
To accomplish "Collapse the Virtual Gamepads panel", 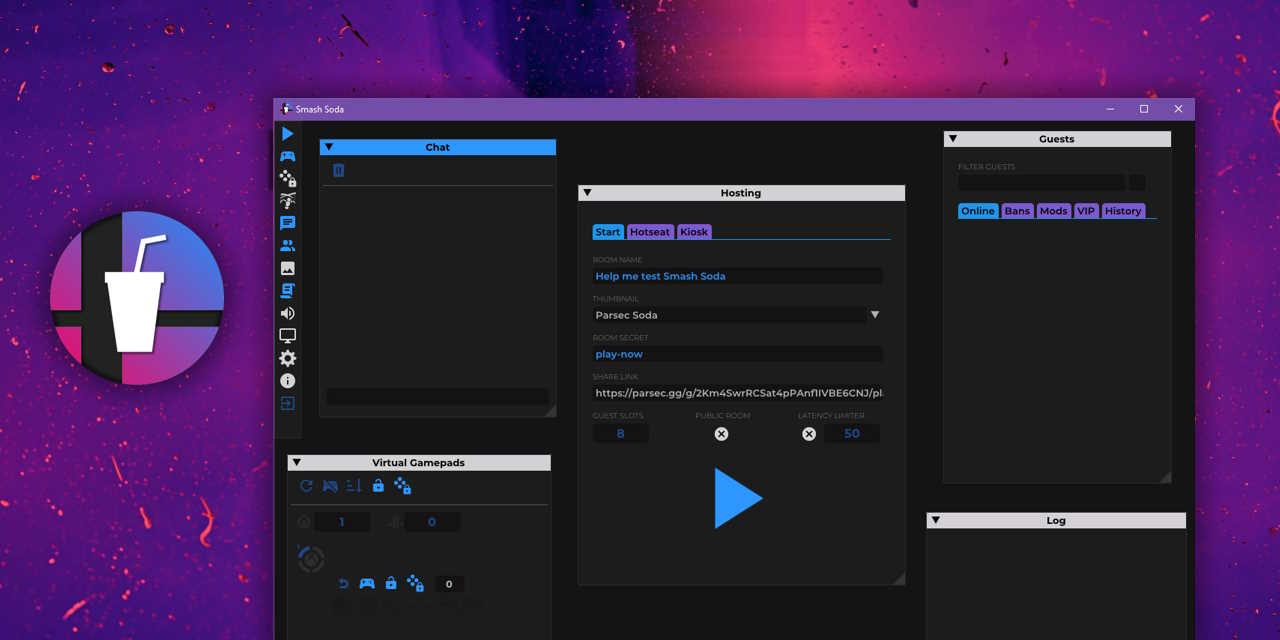I will pyautogui.click(x=297, y=463).
